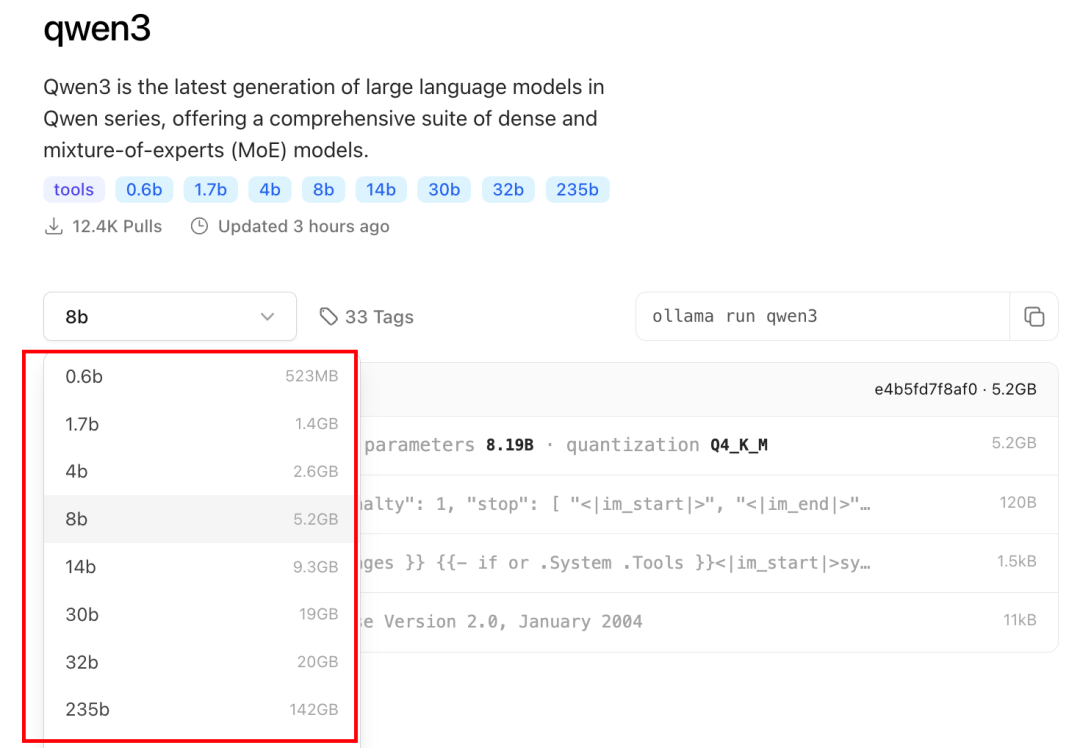Open the 8b tag badge

point(323,189)
